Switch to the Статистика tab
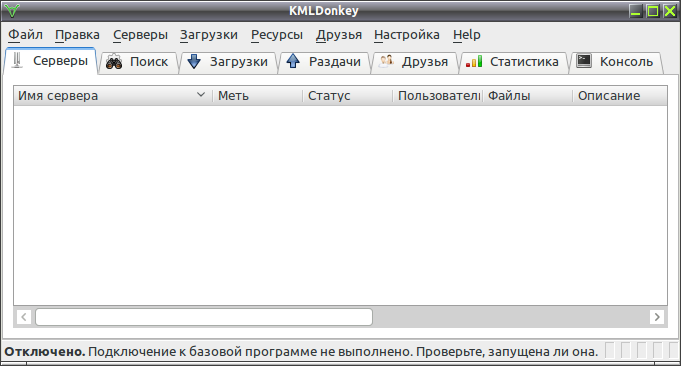This screenshot has width=681, height=366. 513,62
